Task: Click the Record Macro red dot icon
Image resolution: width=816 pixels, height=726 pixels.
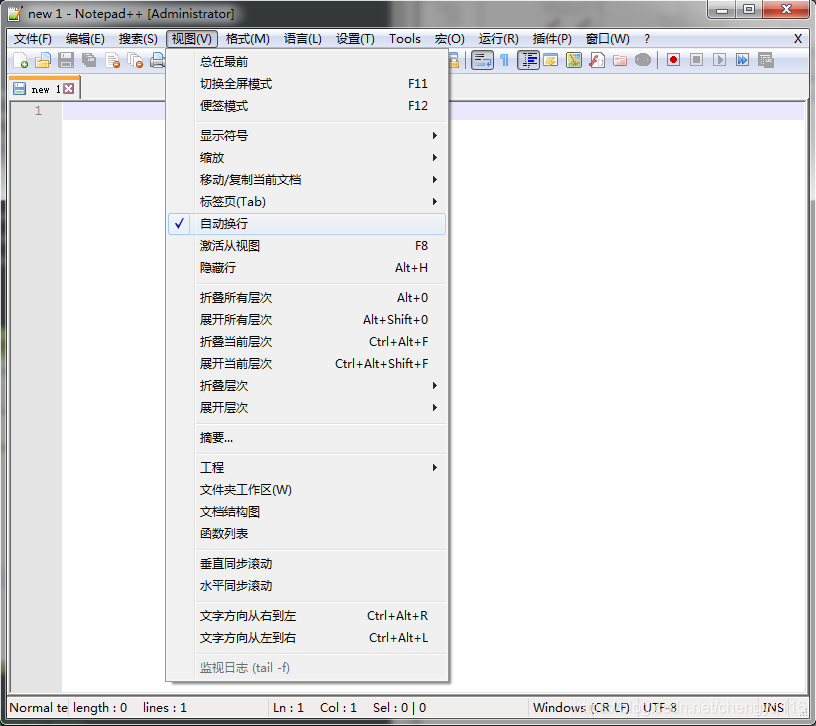Action: (x=673, y=60)
